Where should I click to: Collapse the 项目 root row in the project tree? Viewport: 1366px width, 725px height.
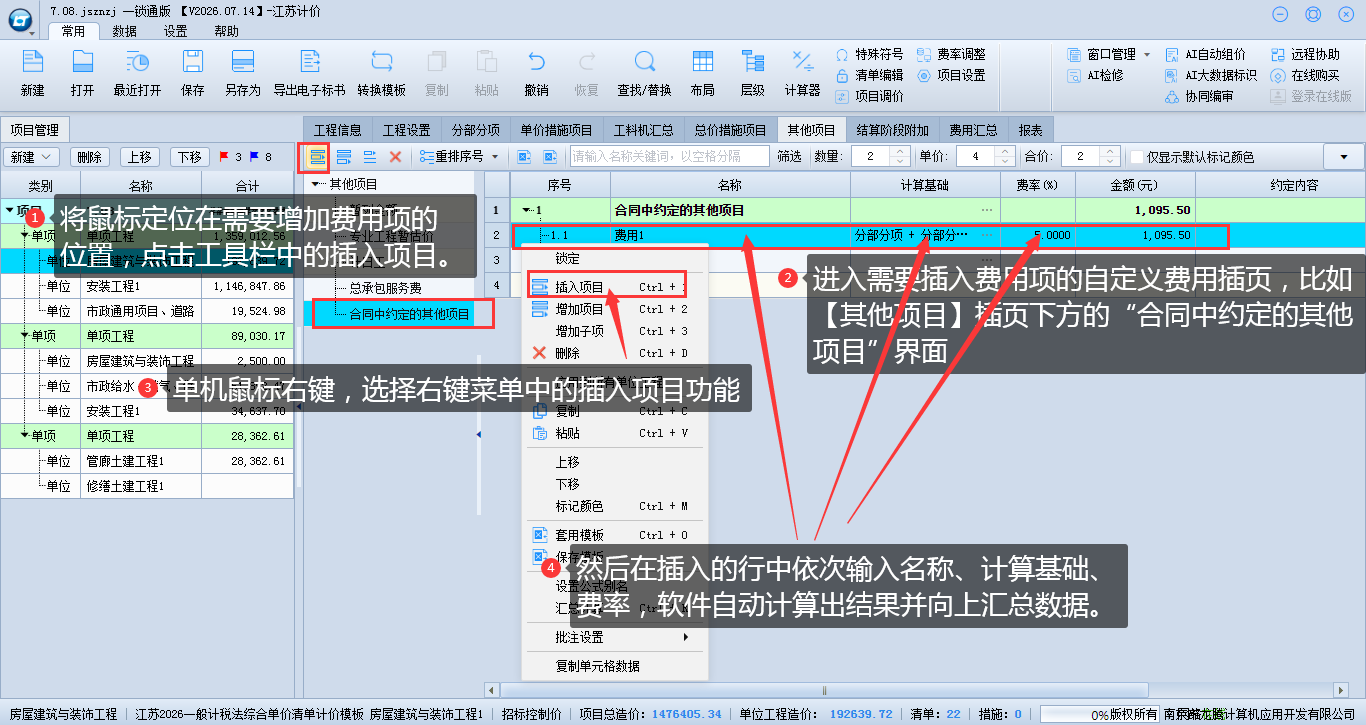(10, 211)
